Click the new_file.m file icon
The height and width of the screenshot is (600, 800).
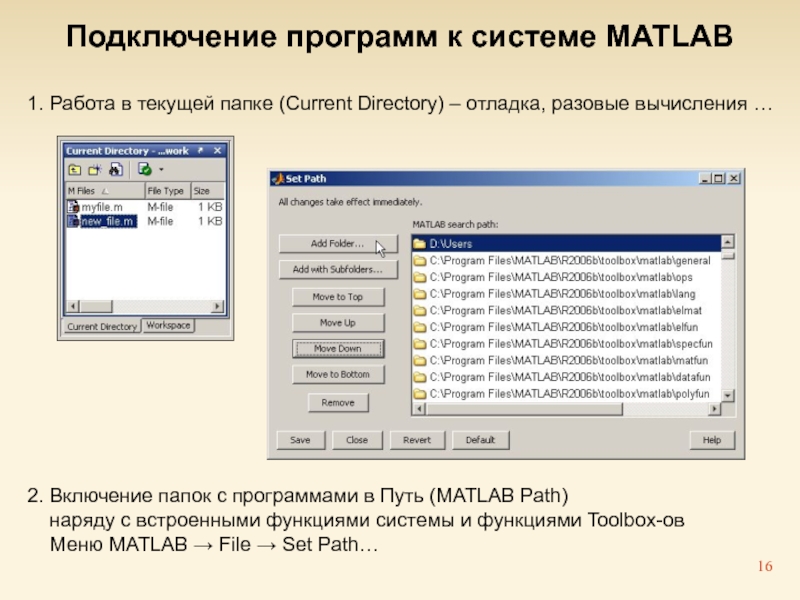73,221
